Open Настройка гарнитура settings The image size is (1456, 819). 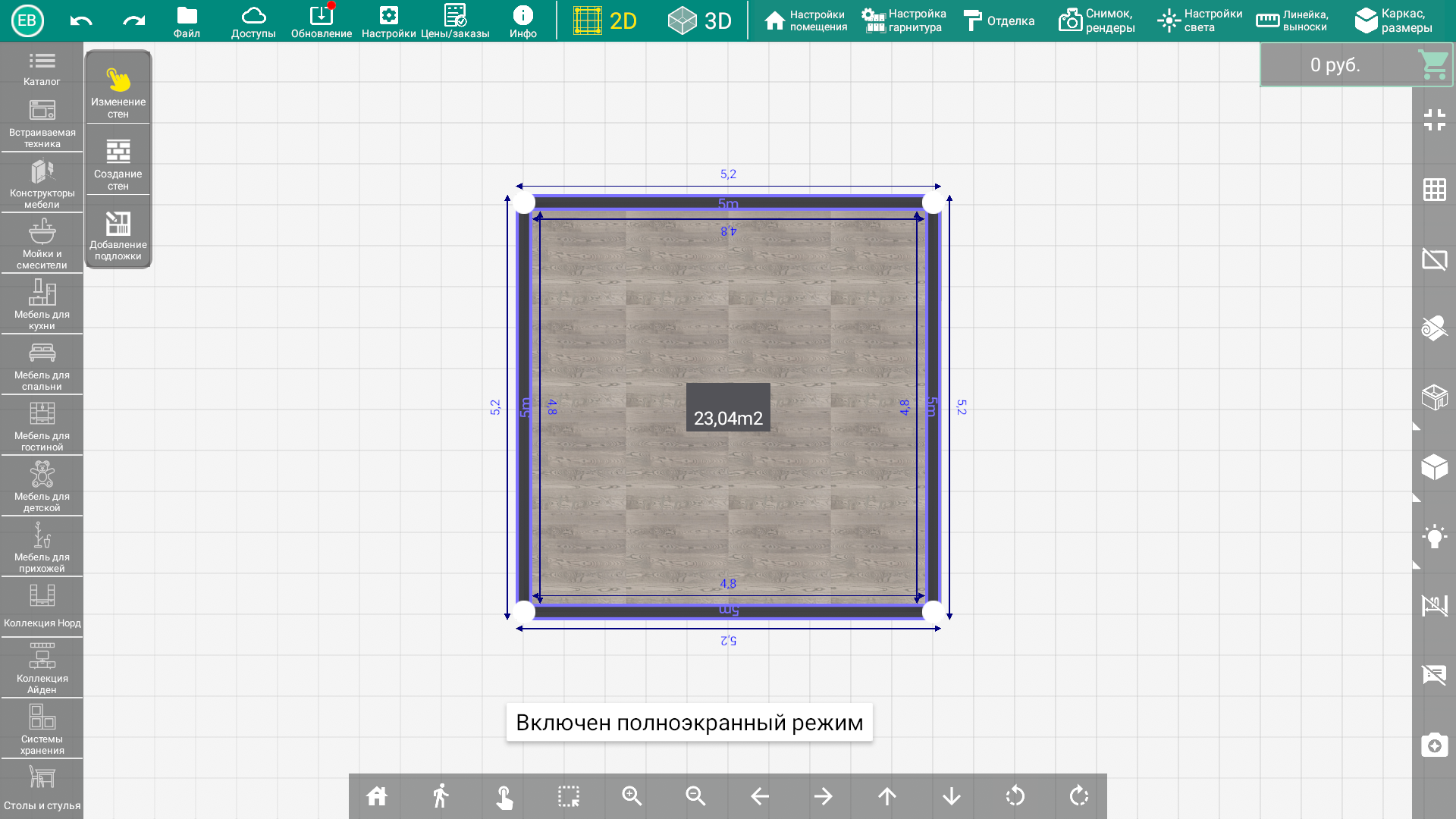[x=904, y=20]
